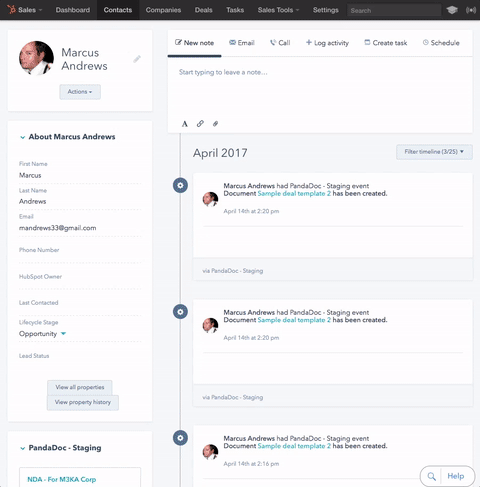Click the top Search field

click(x=394, y=10)
